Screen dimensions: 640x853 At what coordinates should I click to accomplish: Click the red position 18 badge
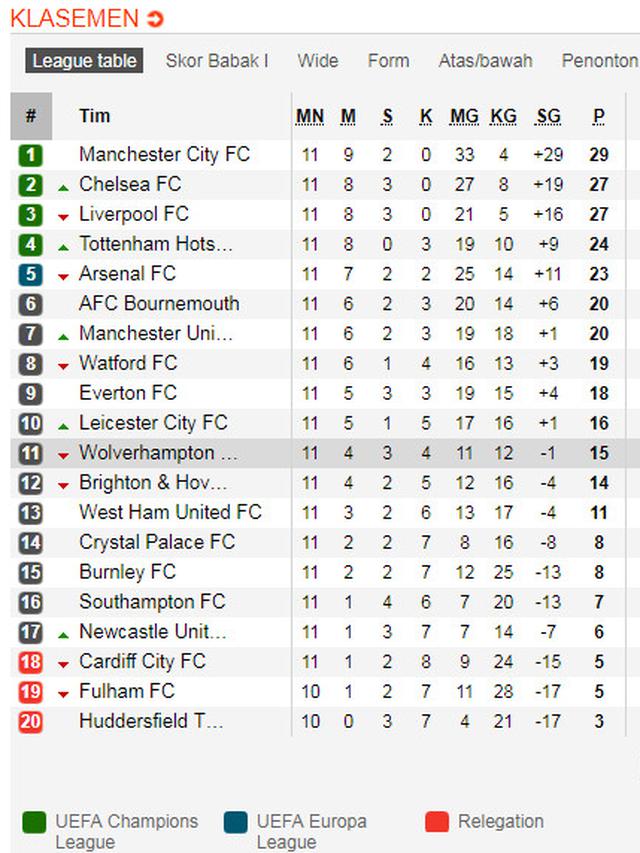31,662
